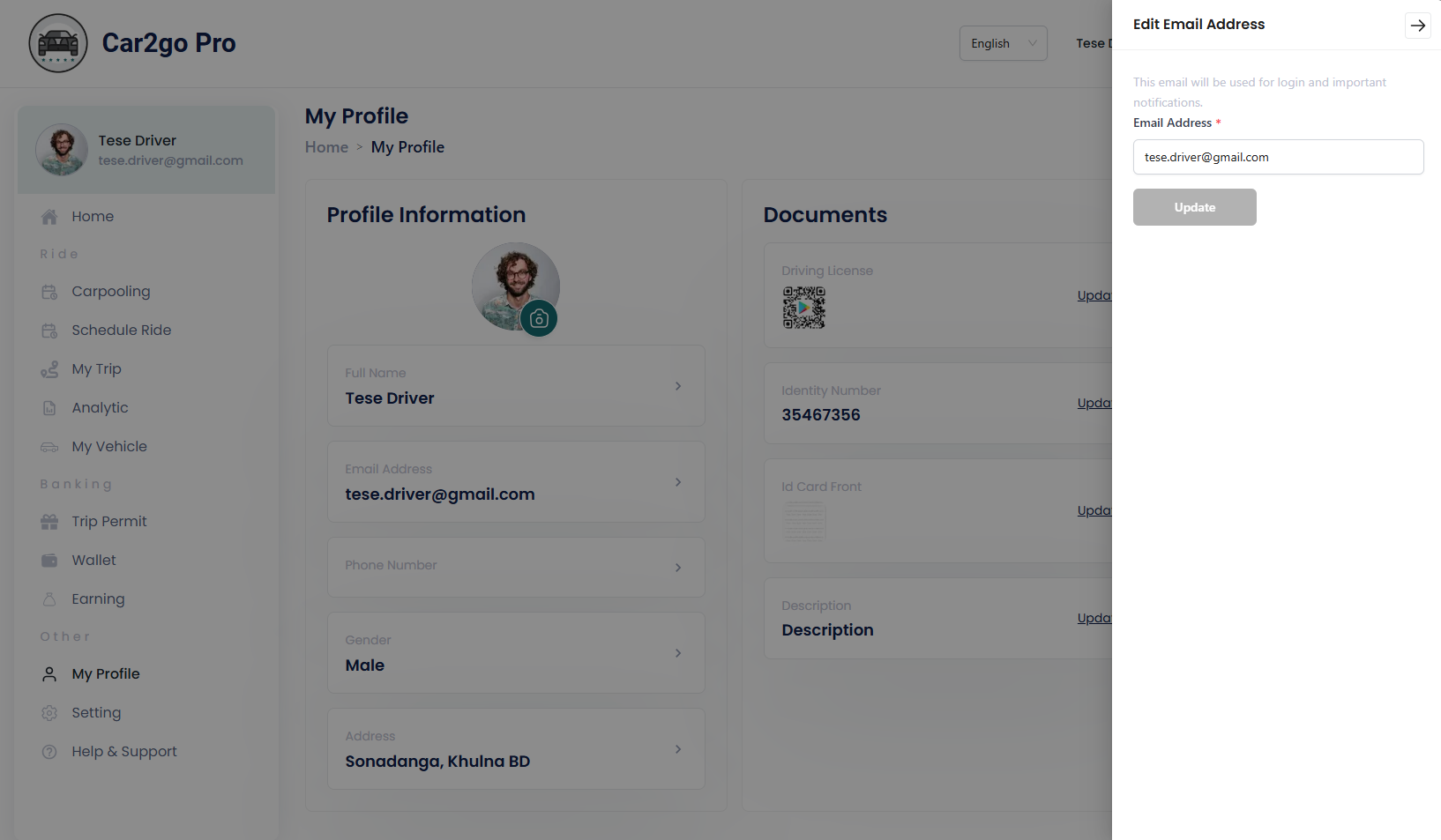Click the camera icon on profile photo
The height and width of the screenshot is (840, 1441).
pyautogui.click(x=539, y=319)
